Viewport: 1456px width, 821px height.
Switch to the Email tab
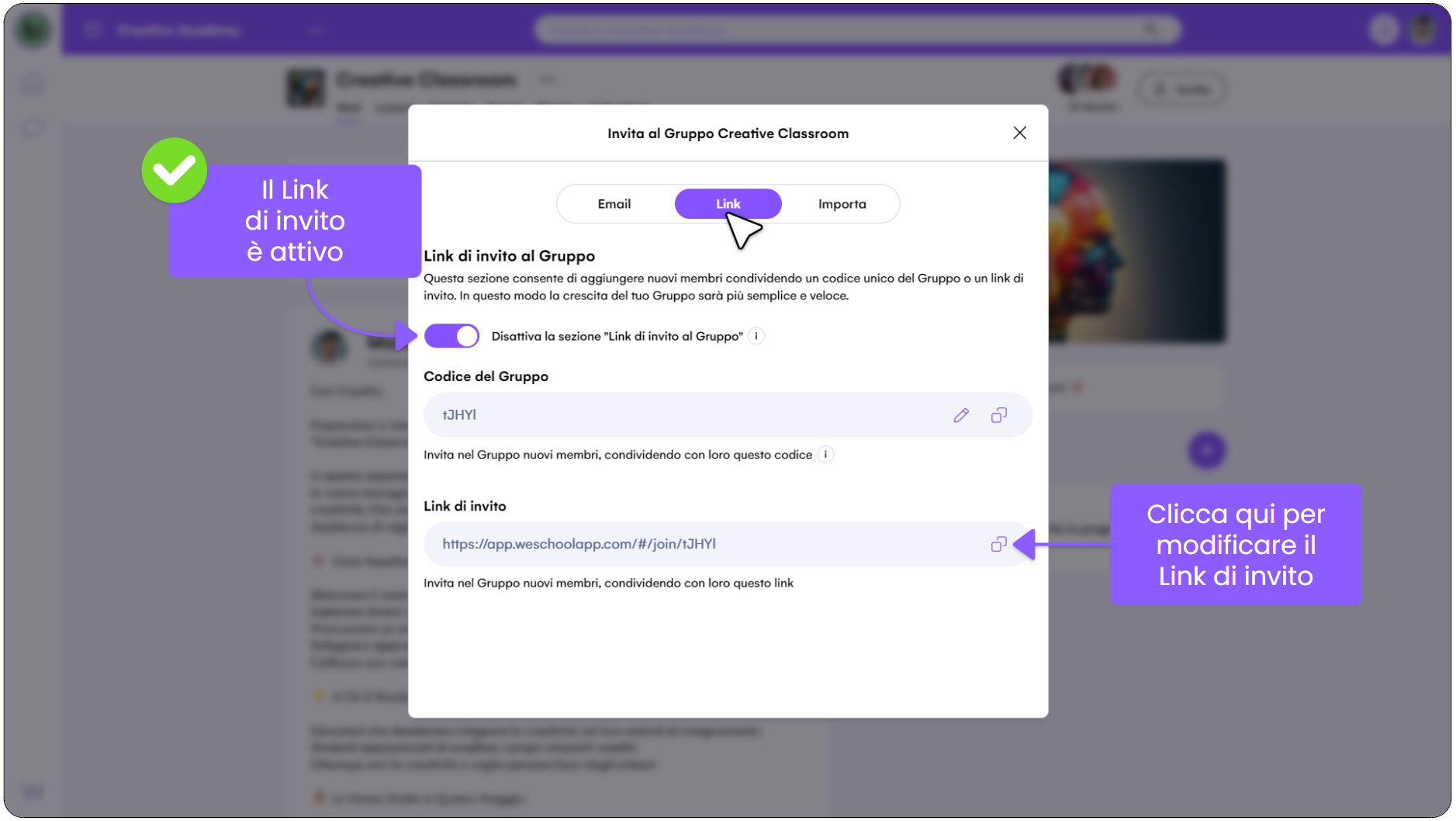pos(614,204)
